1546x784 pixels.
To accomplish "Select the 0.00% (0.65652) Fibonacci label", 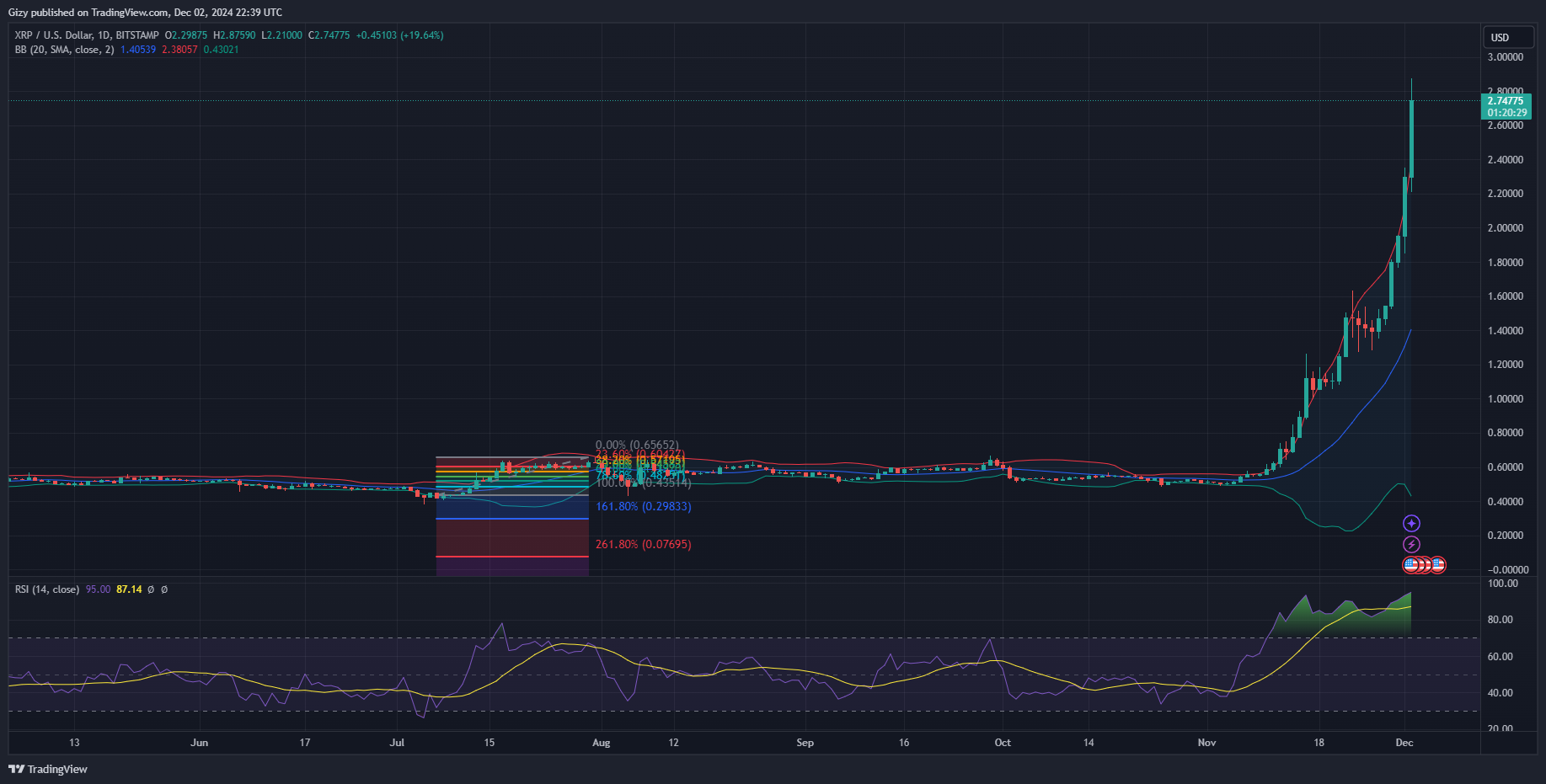I will (x=637, y=445).
